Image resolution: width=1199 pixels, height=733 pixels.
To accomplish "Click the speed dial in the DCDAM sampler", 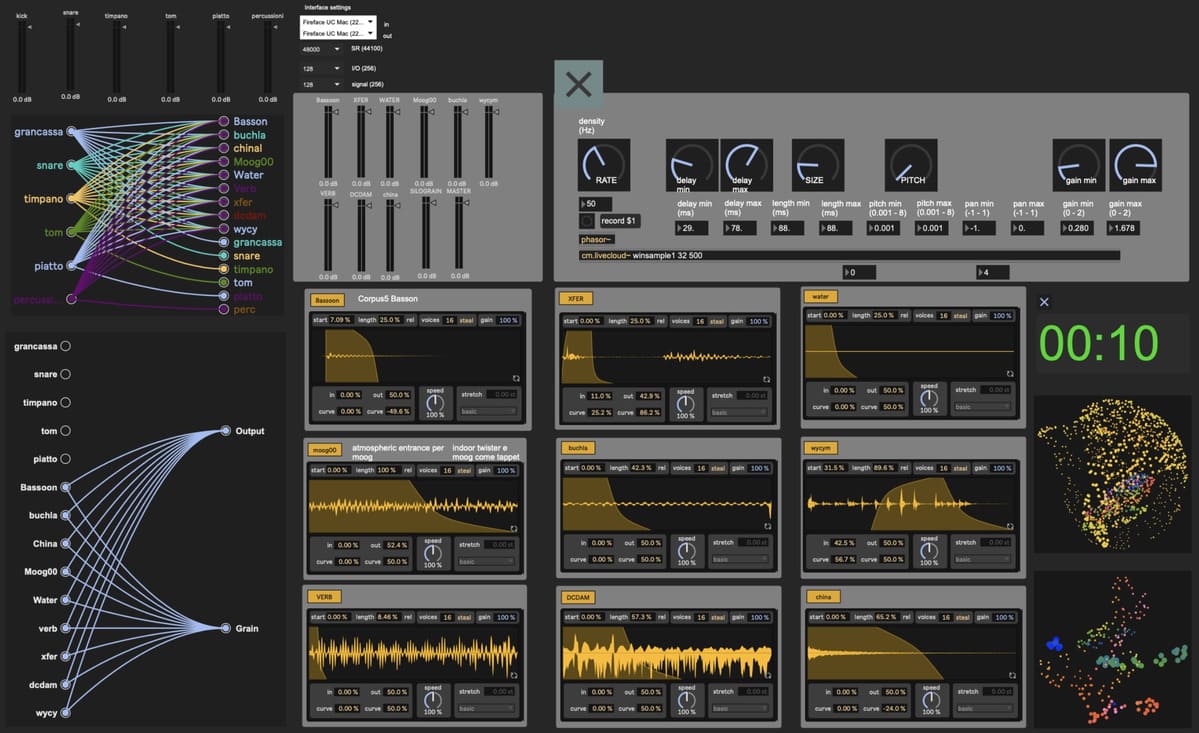I will [687, 699].
